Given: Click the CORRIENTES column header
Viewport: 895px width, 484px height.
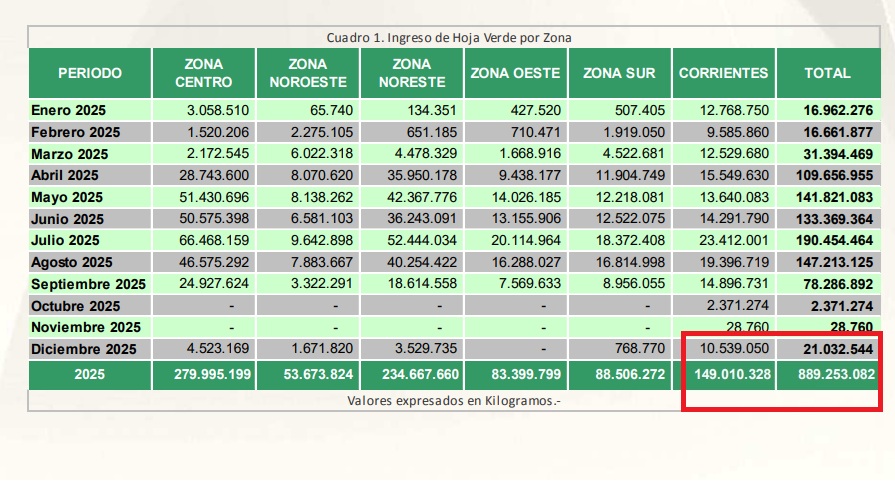Looking at the screenshot, I should 723,73.
